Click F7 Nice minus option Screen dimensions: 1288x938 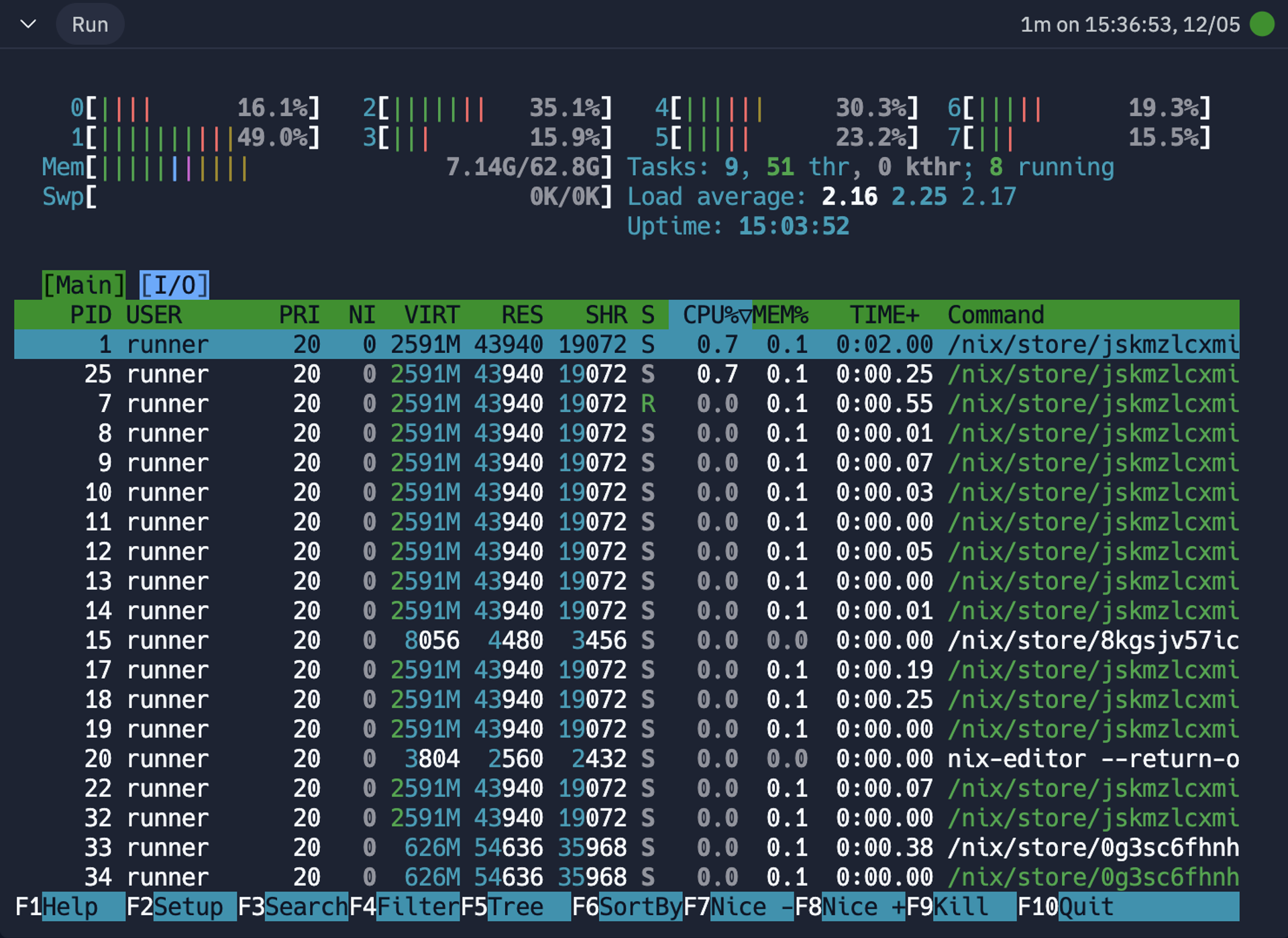tap(738, 907)
